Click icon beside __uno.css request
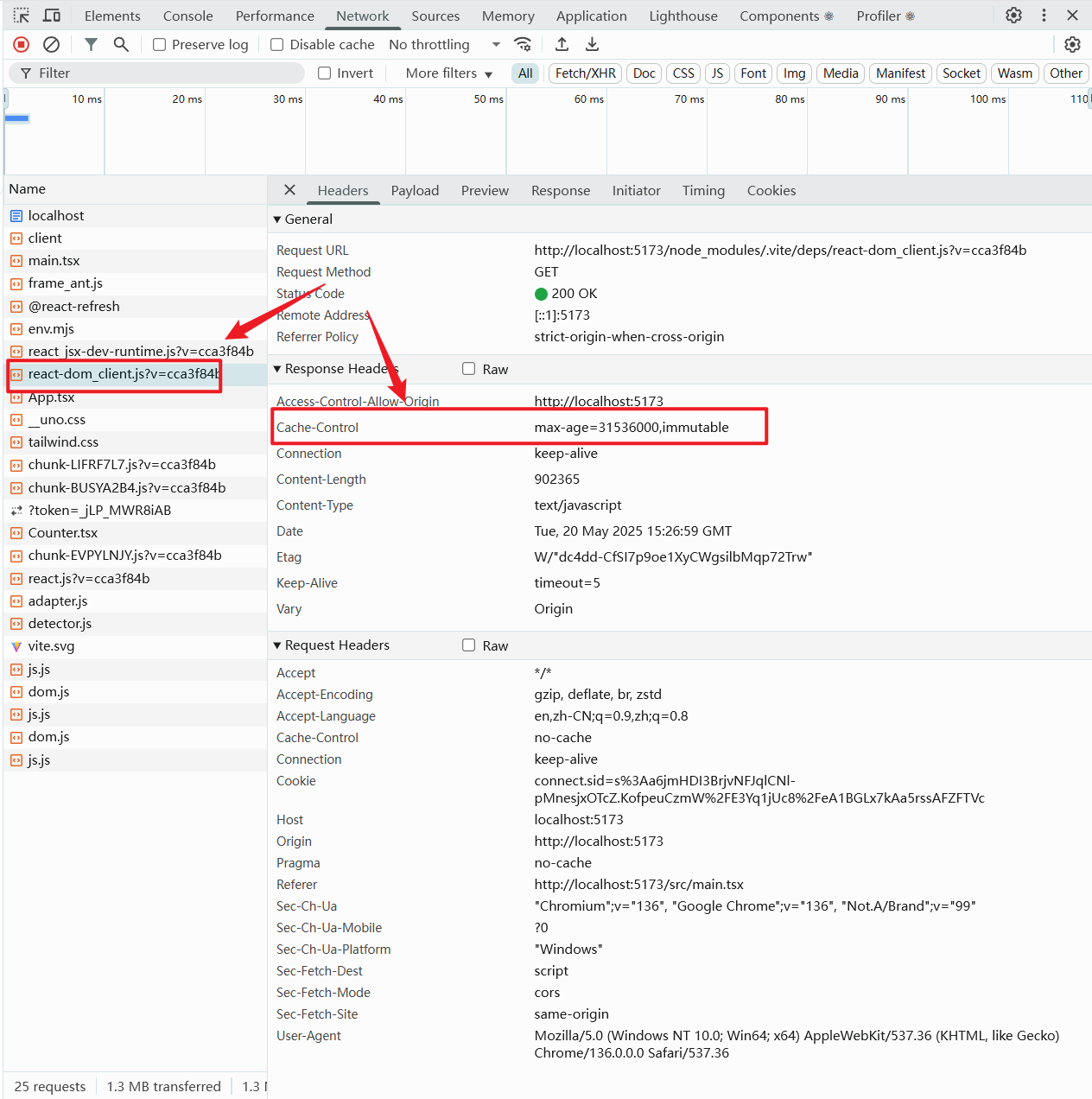The height and width of the screenshot is (1099, 1092). click(16, 420)
